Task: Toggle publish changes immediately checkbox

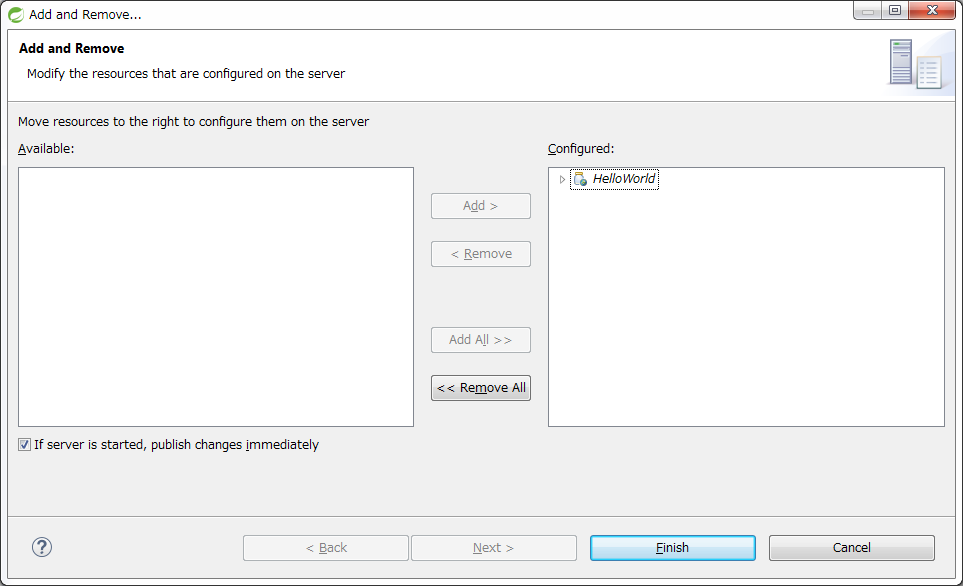Action: point(25,445)
